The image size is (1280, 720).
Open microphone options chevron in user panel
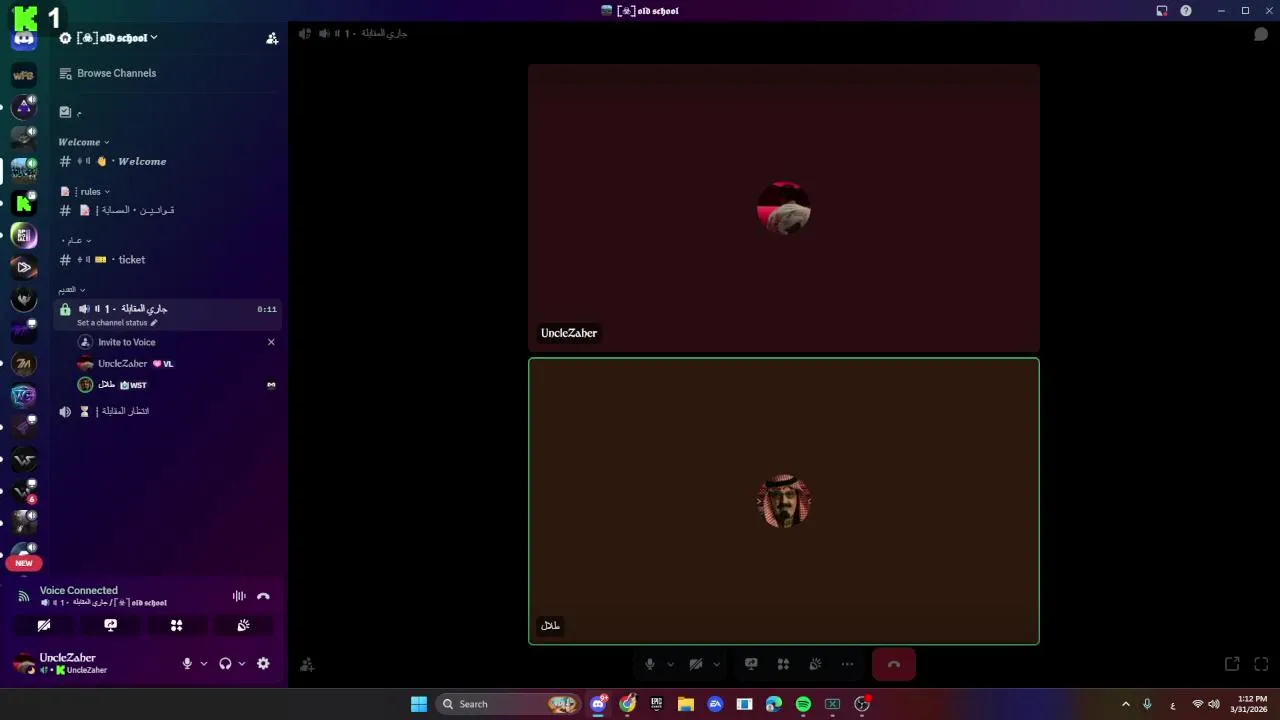[x=204, y=663]
